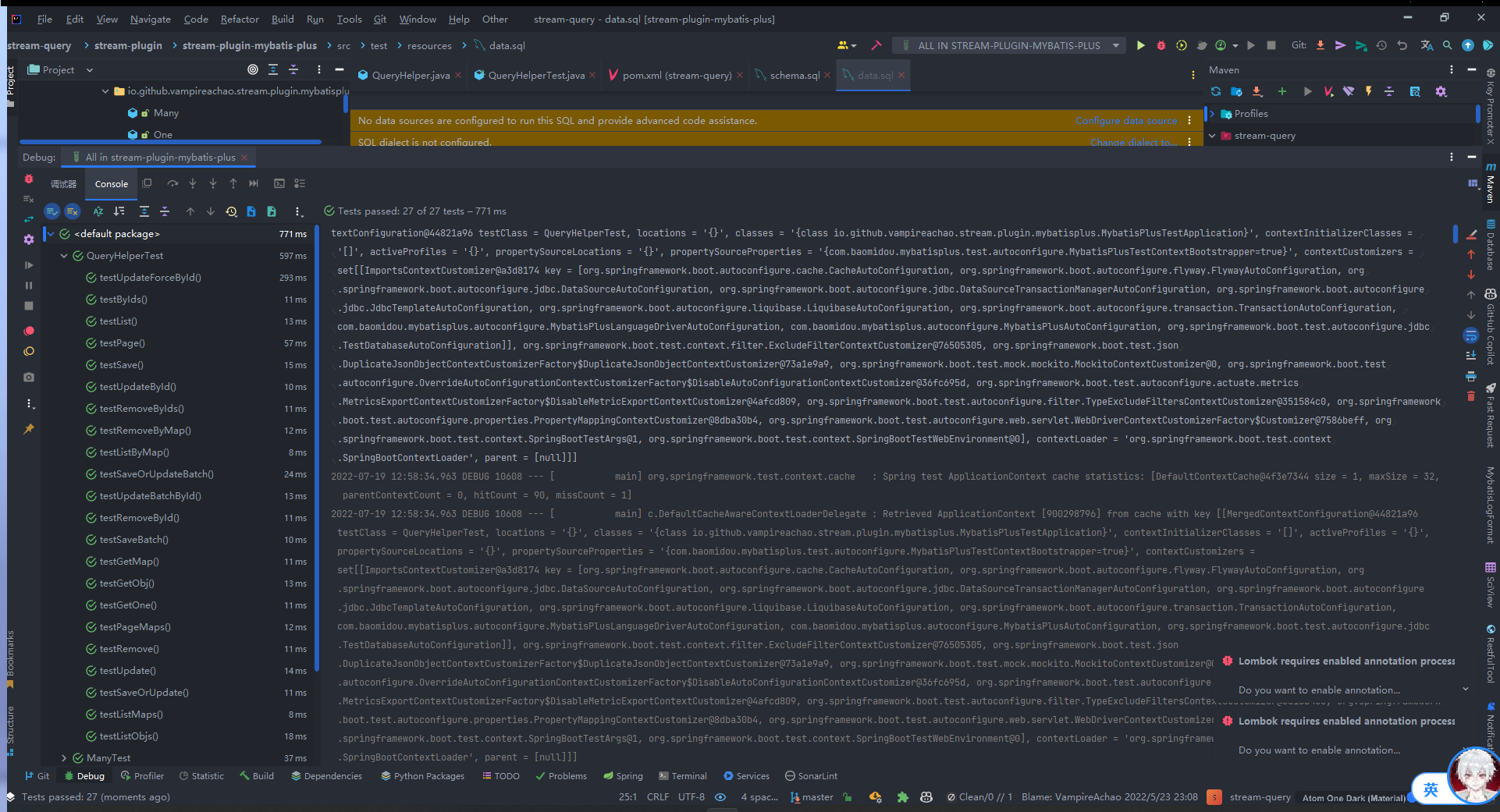Expand all test results in tree

[x=144, y=211]
